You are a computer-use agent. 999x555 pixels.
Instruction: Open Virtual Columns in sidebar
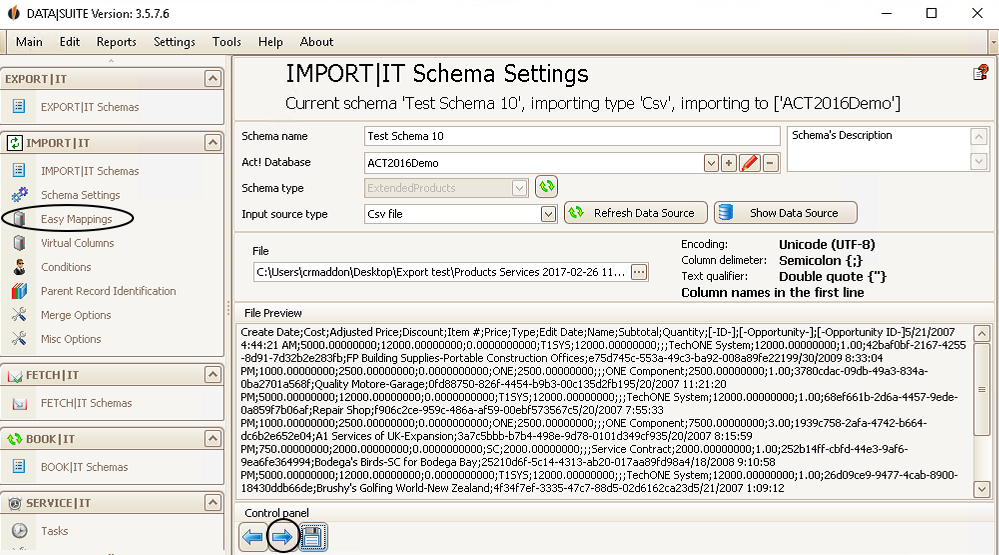pyautogui.click(x=77, y=243)
